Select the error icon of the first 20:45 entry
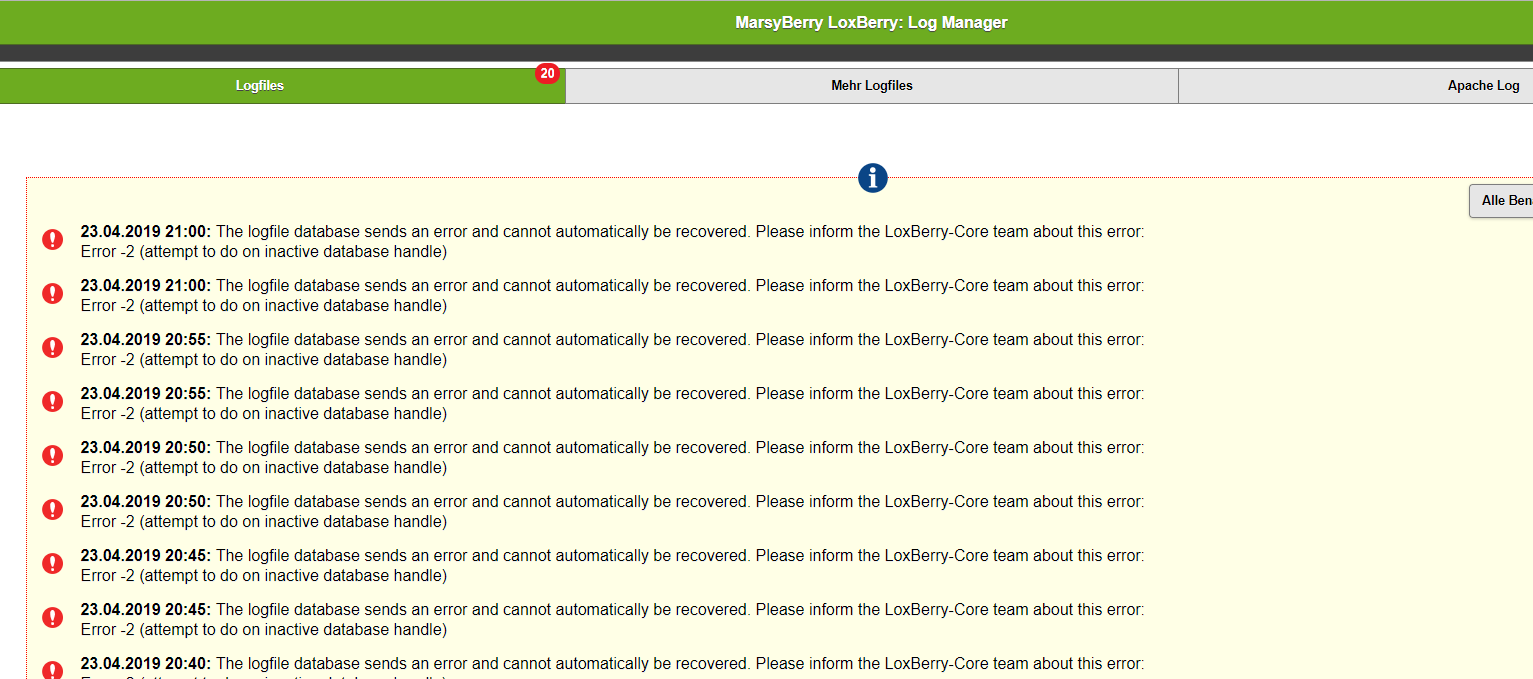The image size is (1533, 679). (53, 564)
